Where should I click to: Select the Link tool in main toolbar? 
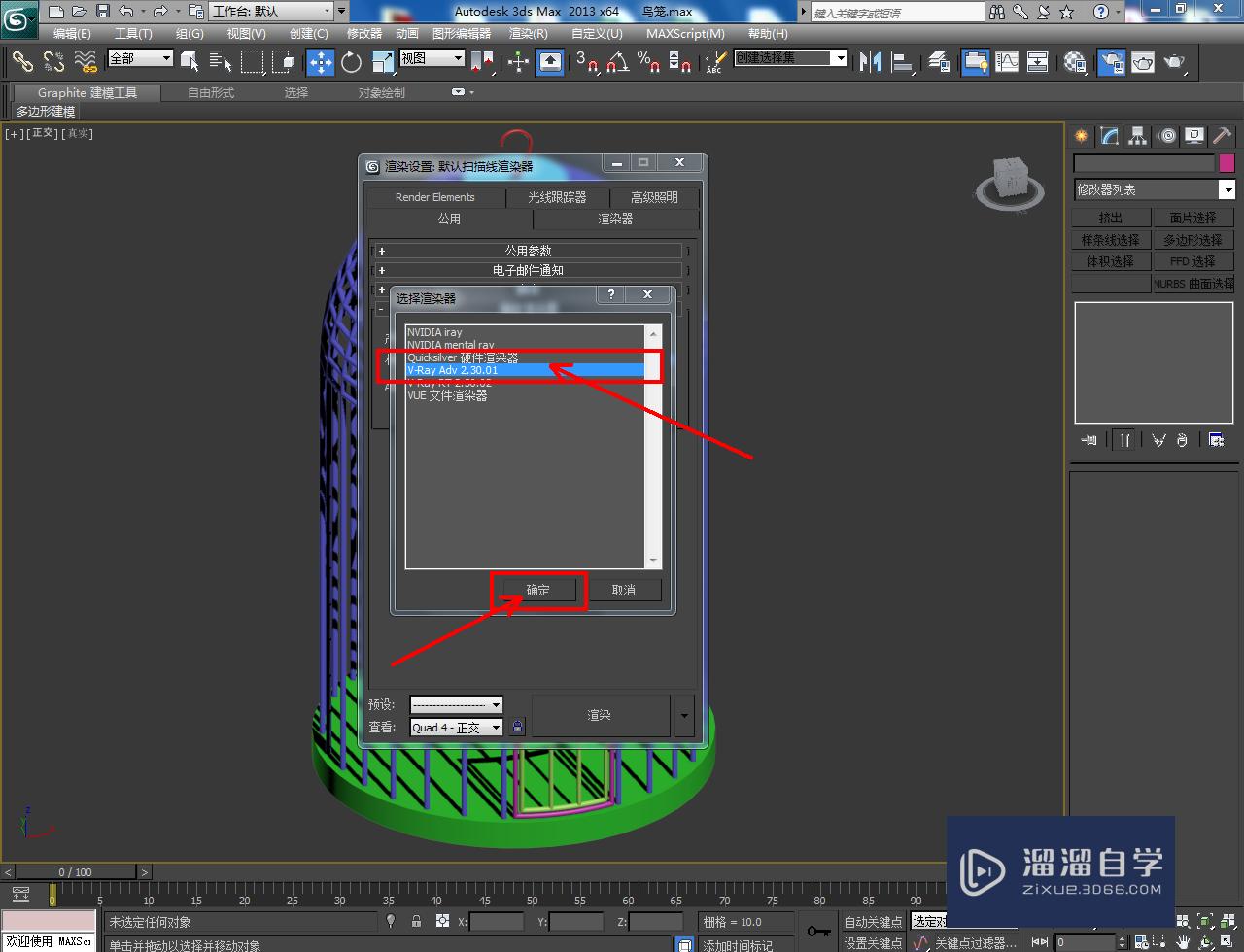pyautogui.click(x=21, y=61)
